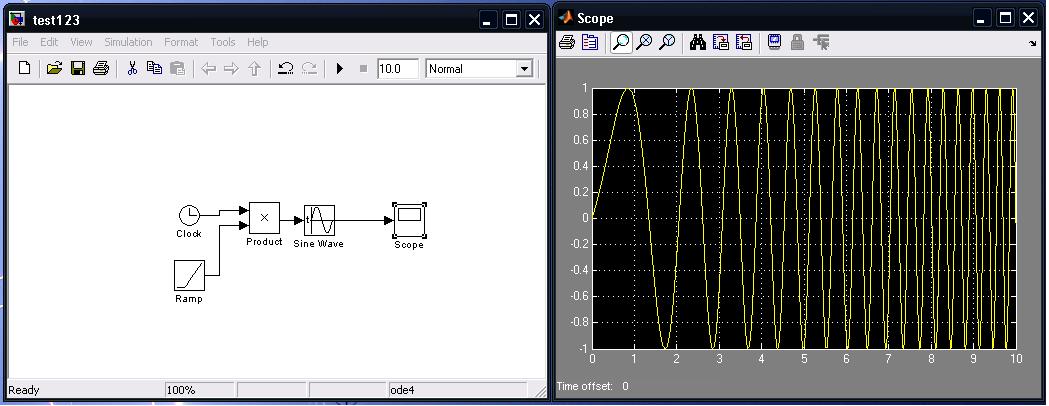The image size is (1049, 406).
Task: Toggle the Zoom tool in Scope
Action: pyautogui.click(x=621, y=43)
